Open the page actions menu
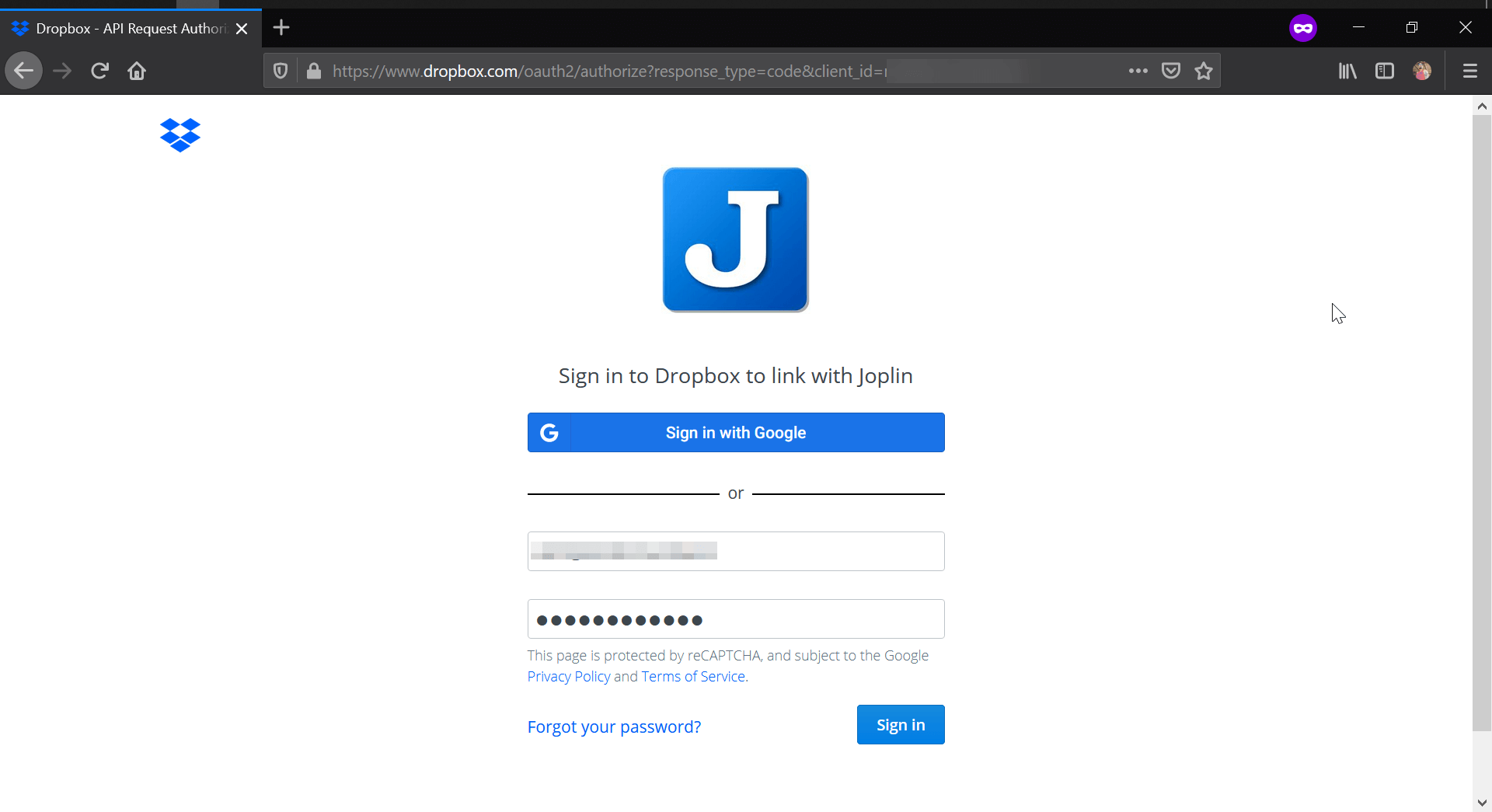The height and width of the screenshot is (812, 1492). (1138, 71)
